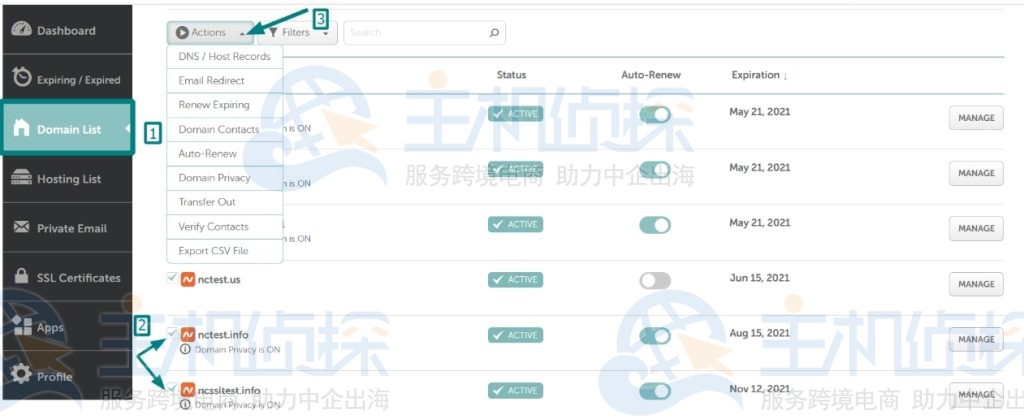This screenshot has height=419, width=1024.
Task: Choose Transfer Out menu entry
Action: pos(225,202)
